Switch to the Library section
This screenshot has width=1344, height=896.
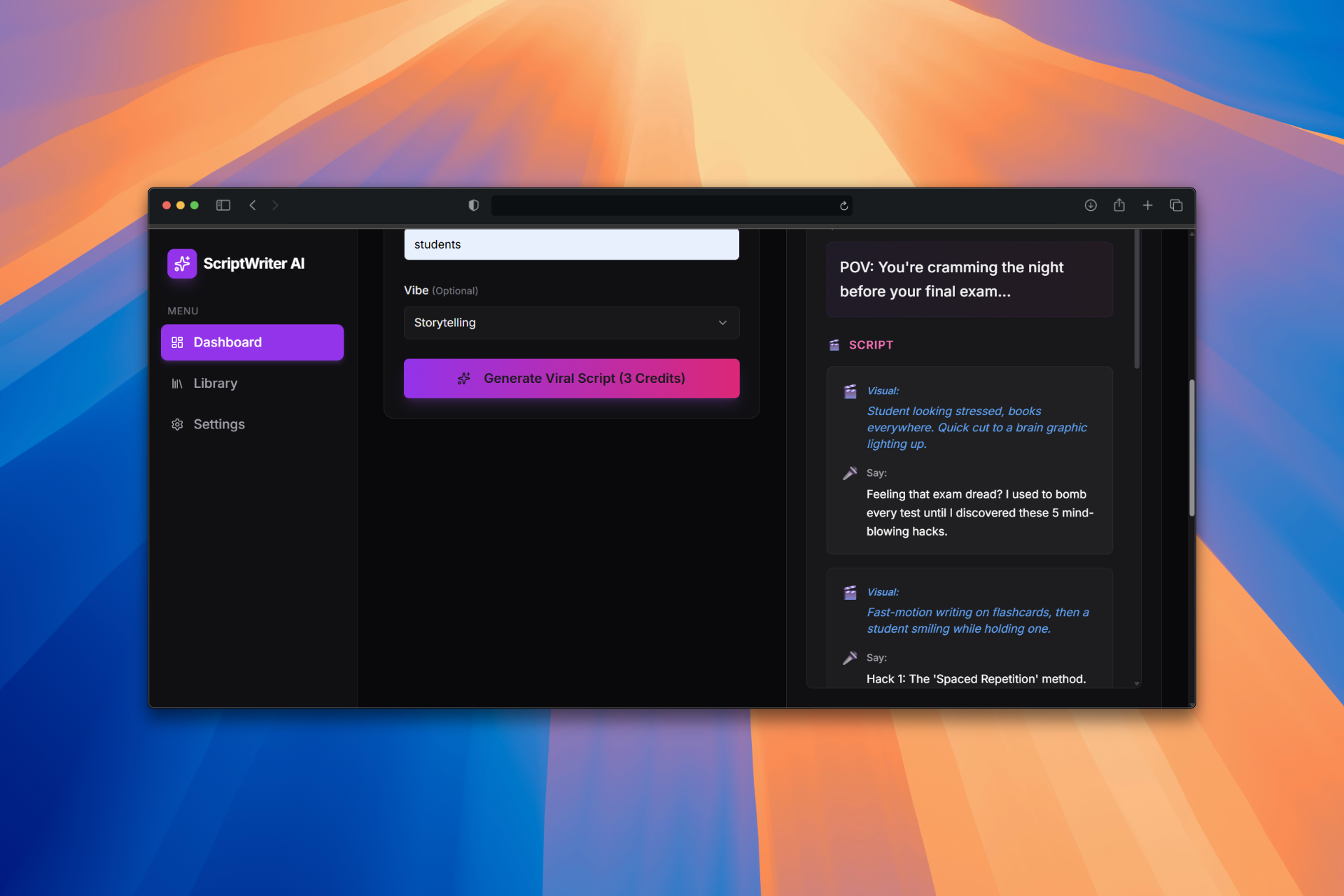point(215,383)
